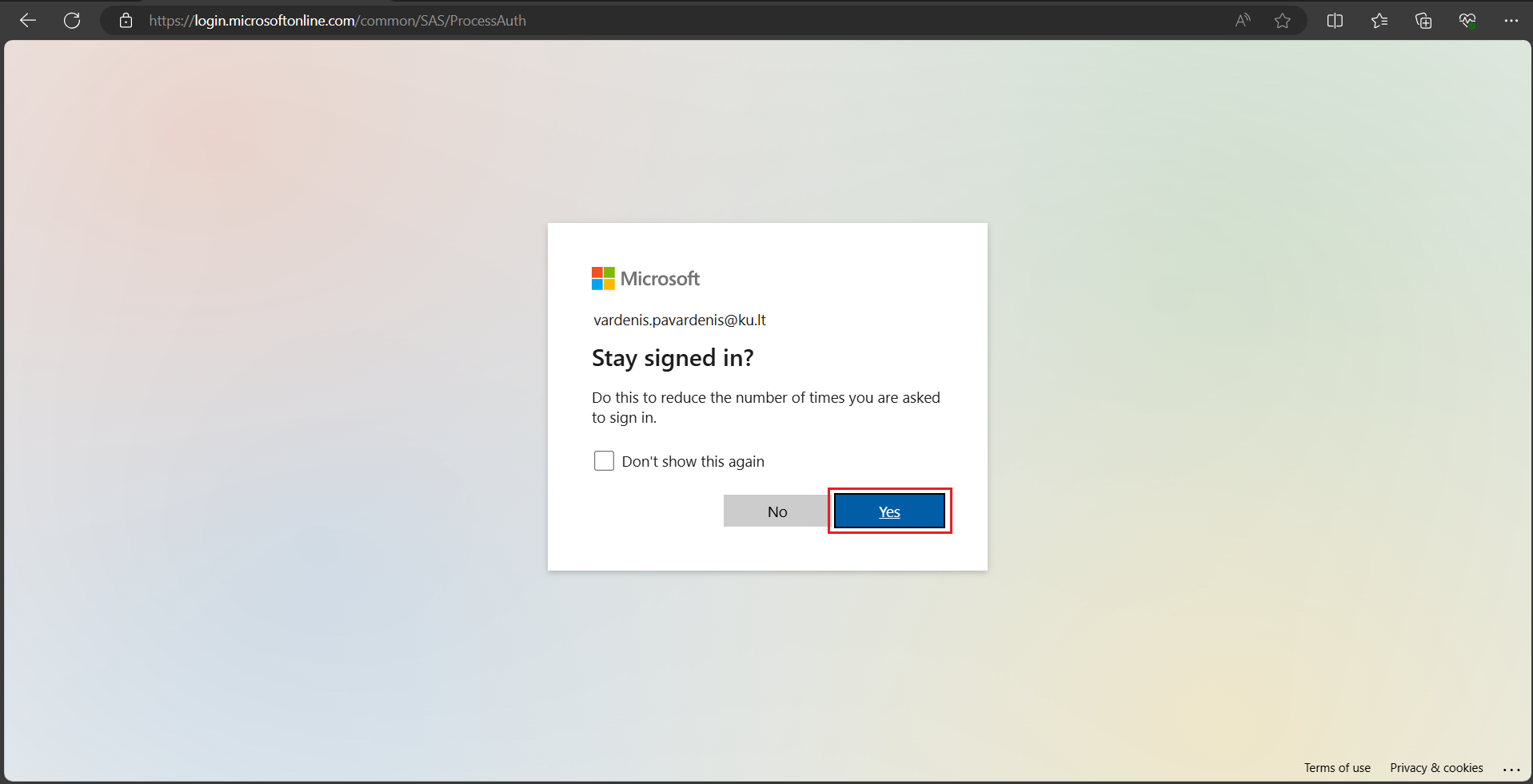Open the Read aloud tool in the address bar
The height and width of the screenshot is (784, 1533).
tap(1242, 21)
